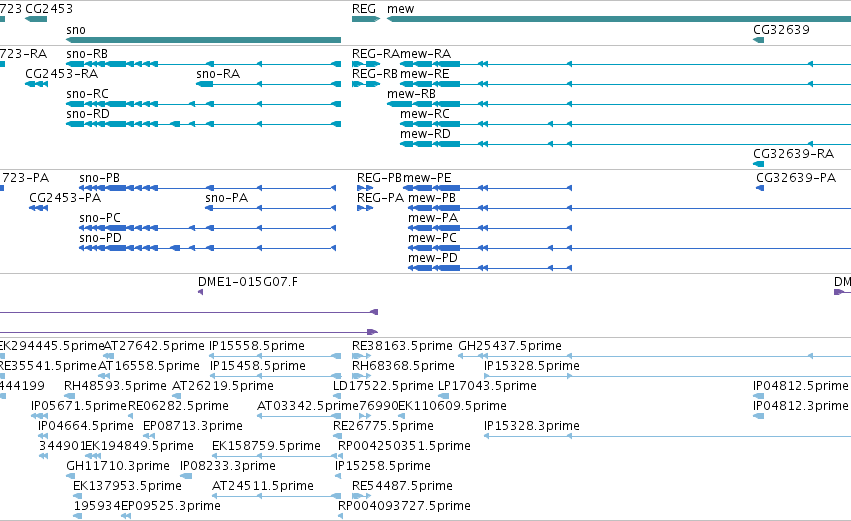
Task: Select the sno-PB protein label
Action: 99,178
